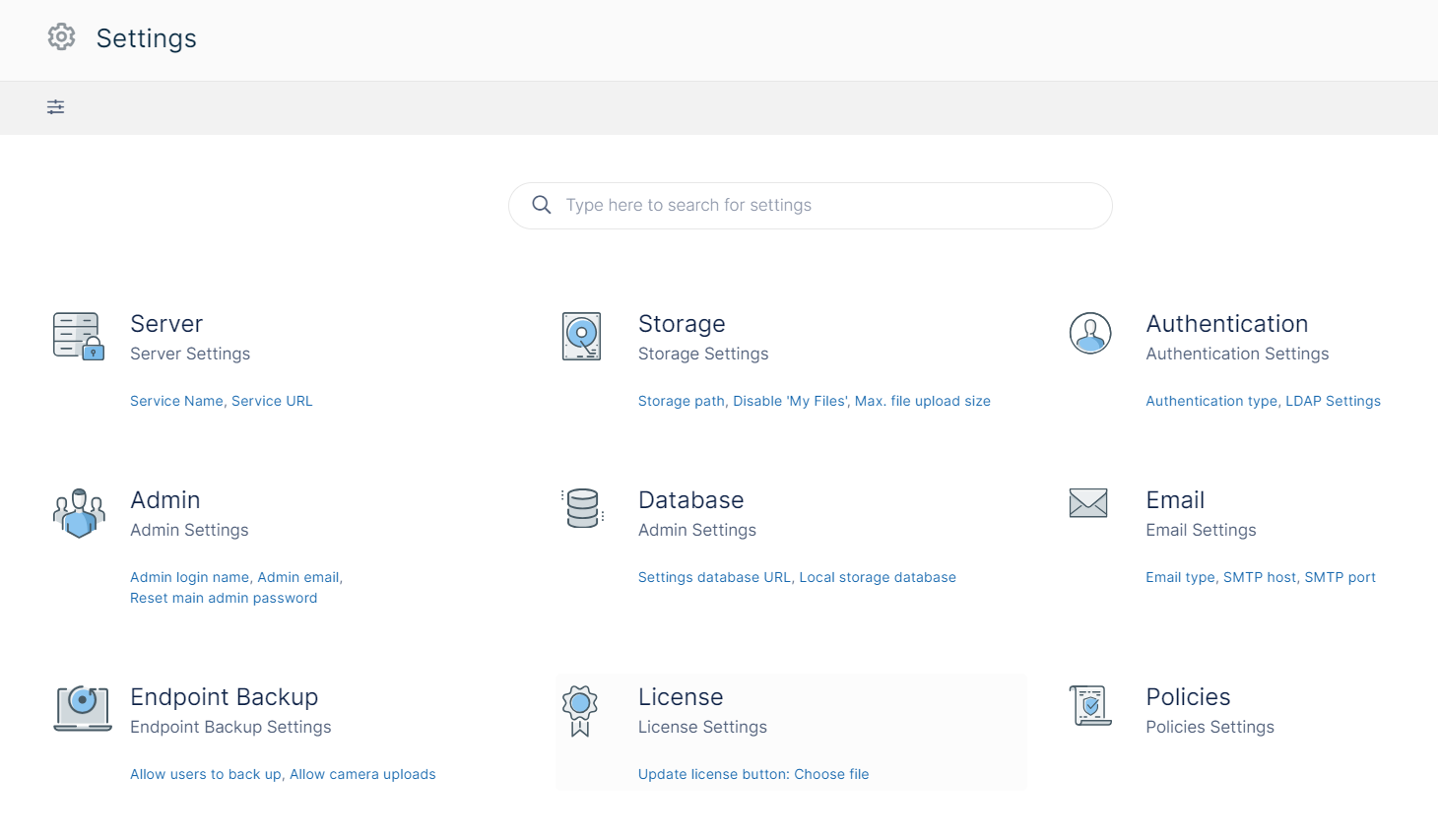This screenshot has height=840, width=1438.
Task: Open the Storage hard drive icon
Action: pyautogui.click(x=581, y=337)
